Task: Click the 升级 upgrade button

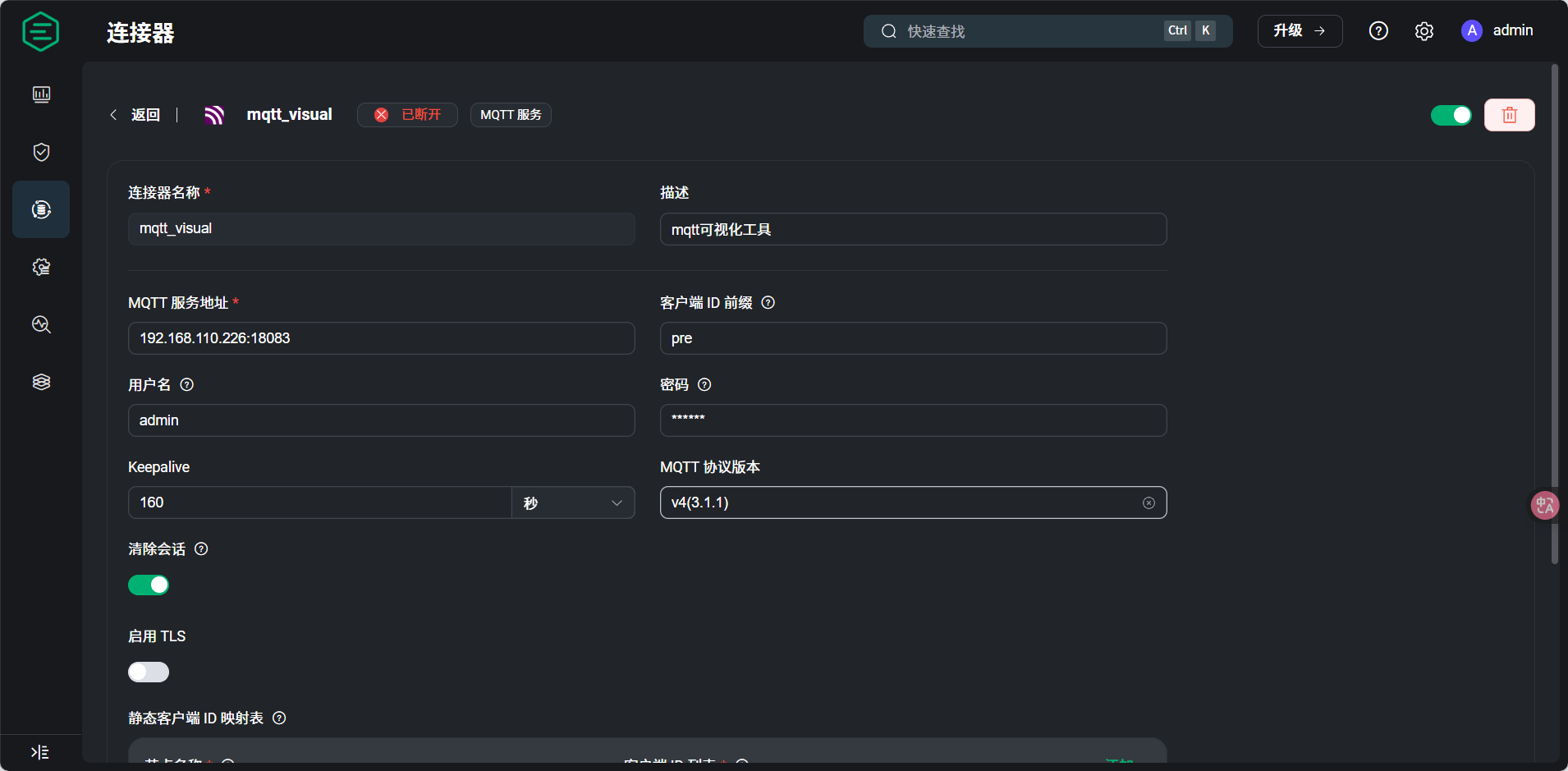Action: [x=1300, y=31]
